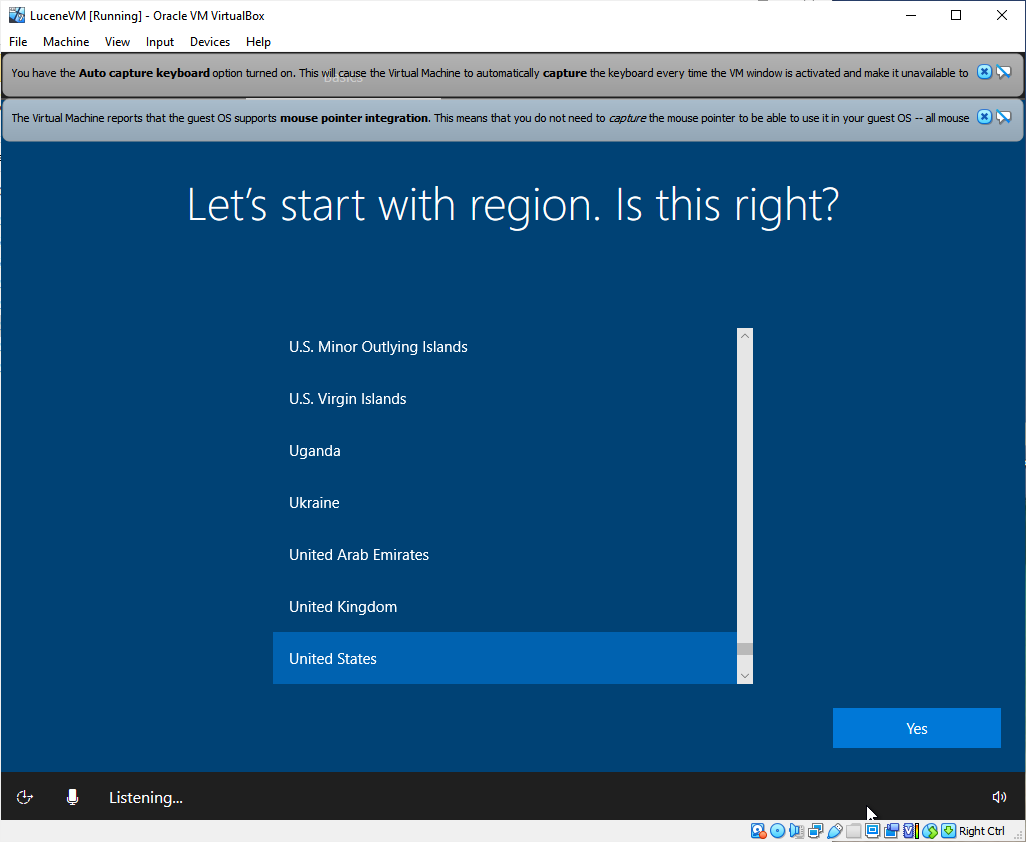
Task: Toggle the Cortana microphone listening icon
Action: 72,797
